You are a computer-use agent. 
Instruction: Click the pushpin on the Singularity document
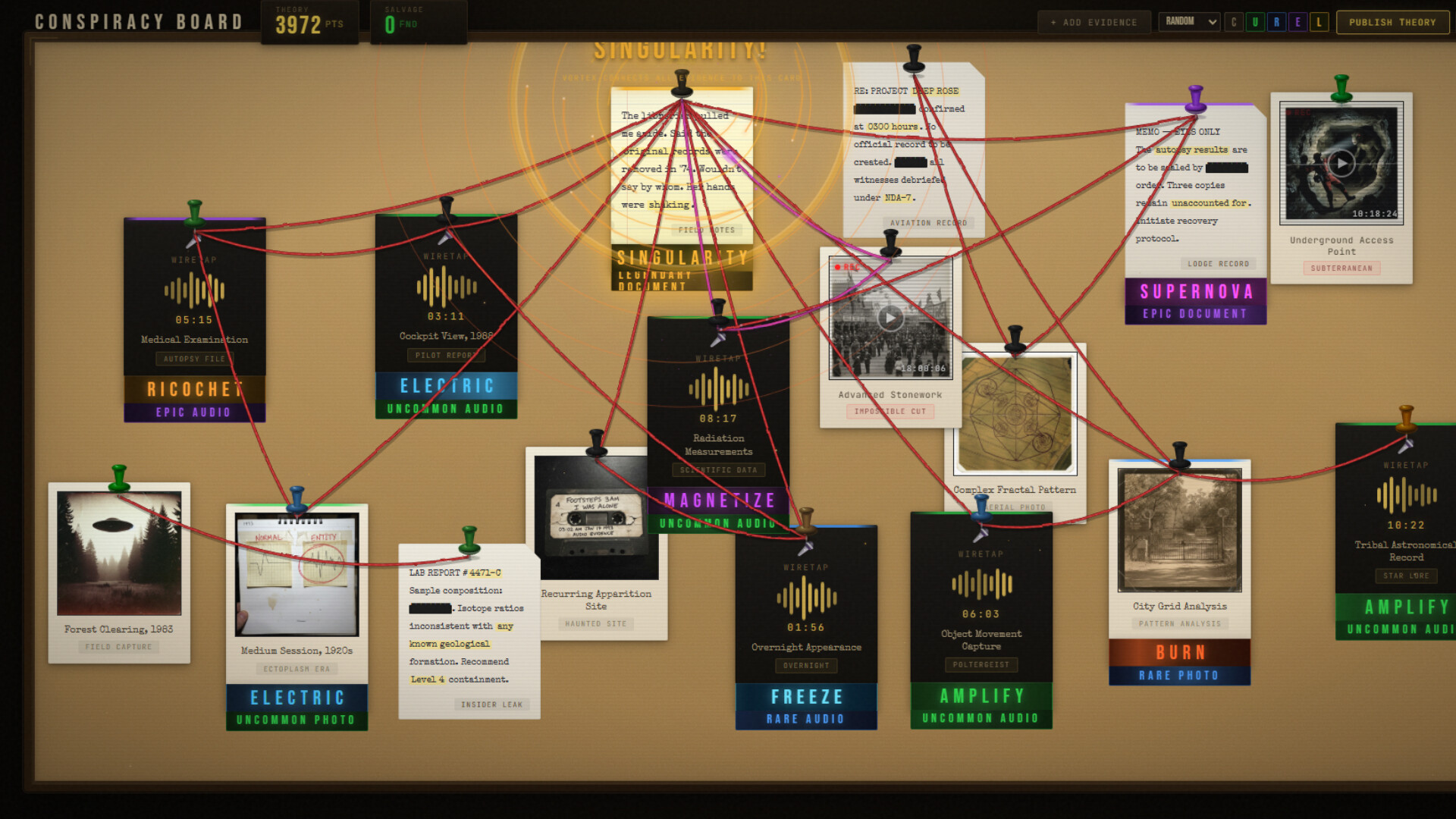[x=681, y=83]
